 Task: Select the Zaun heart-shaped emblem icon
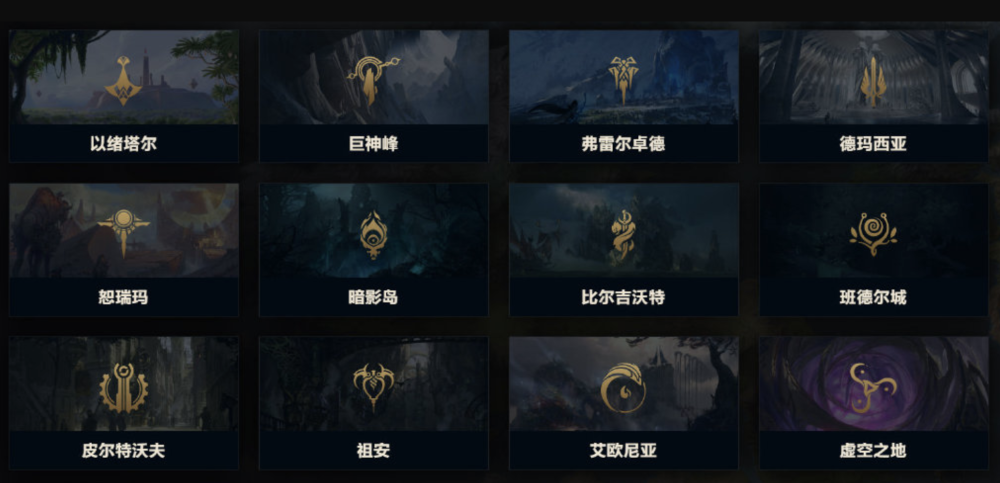pos(373,386)
